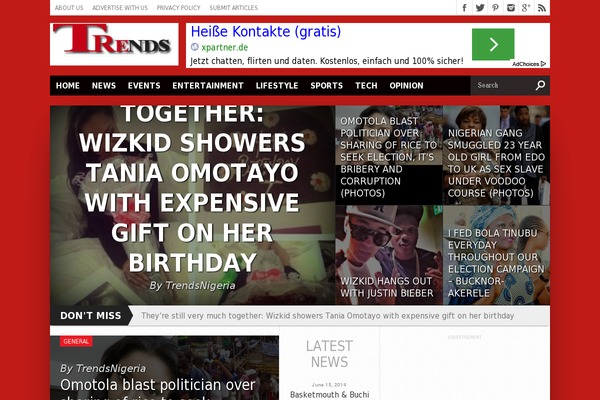Open the Twitter social icon

click(480, 8)
